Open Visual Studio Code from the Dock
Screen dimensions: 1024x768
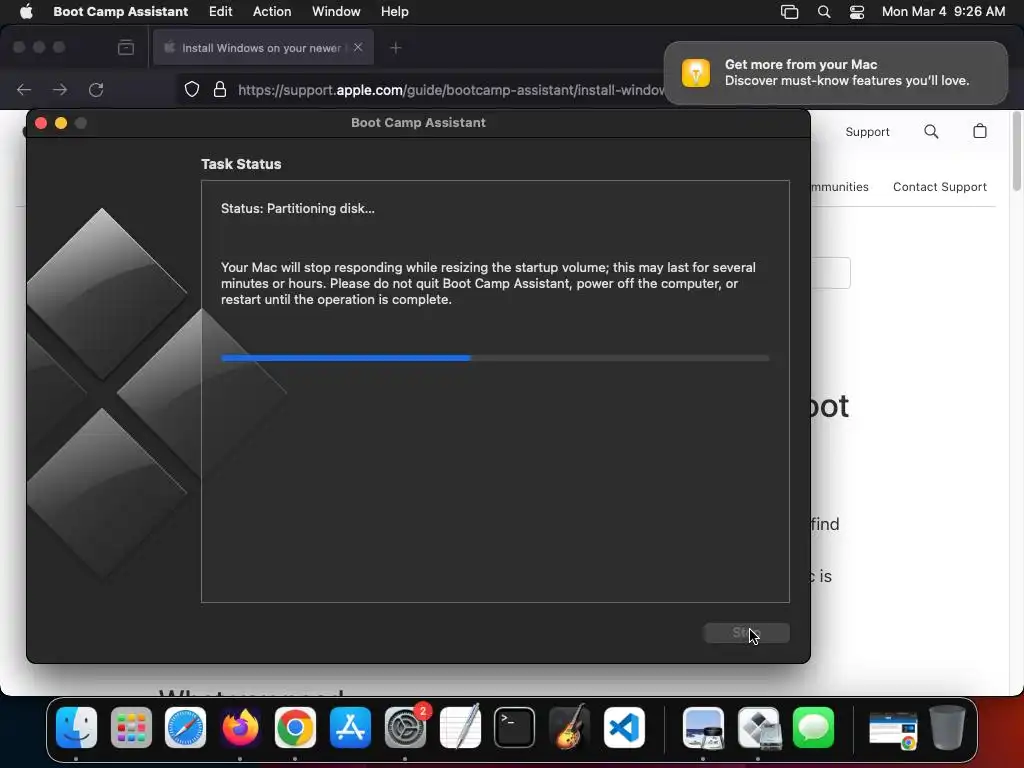point(624,728)
